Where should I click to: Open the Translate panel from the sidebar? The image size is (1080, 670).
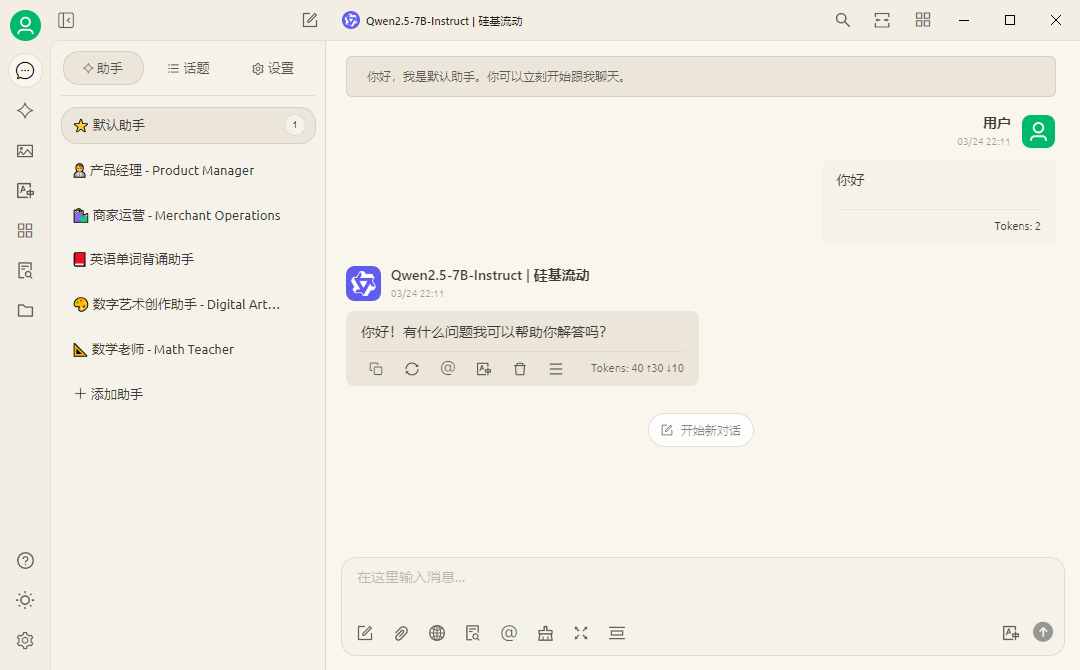[25, 190]
